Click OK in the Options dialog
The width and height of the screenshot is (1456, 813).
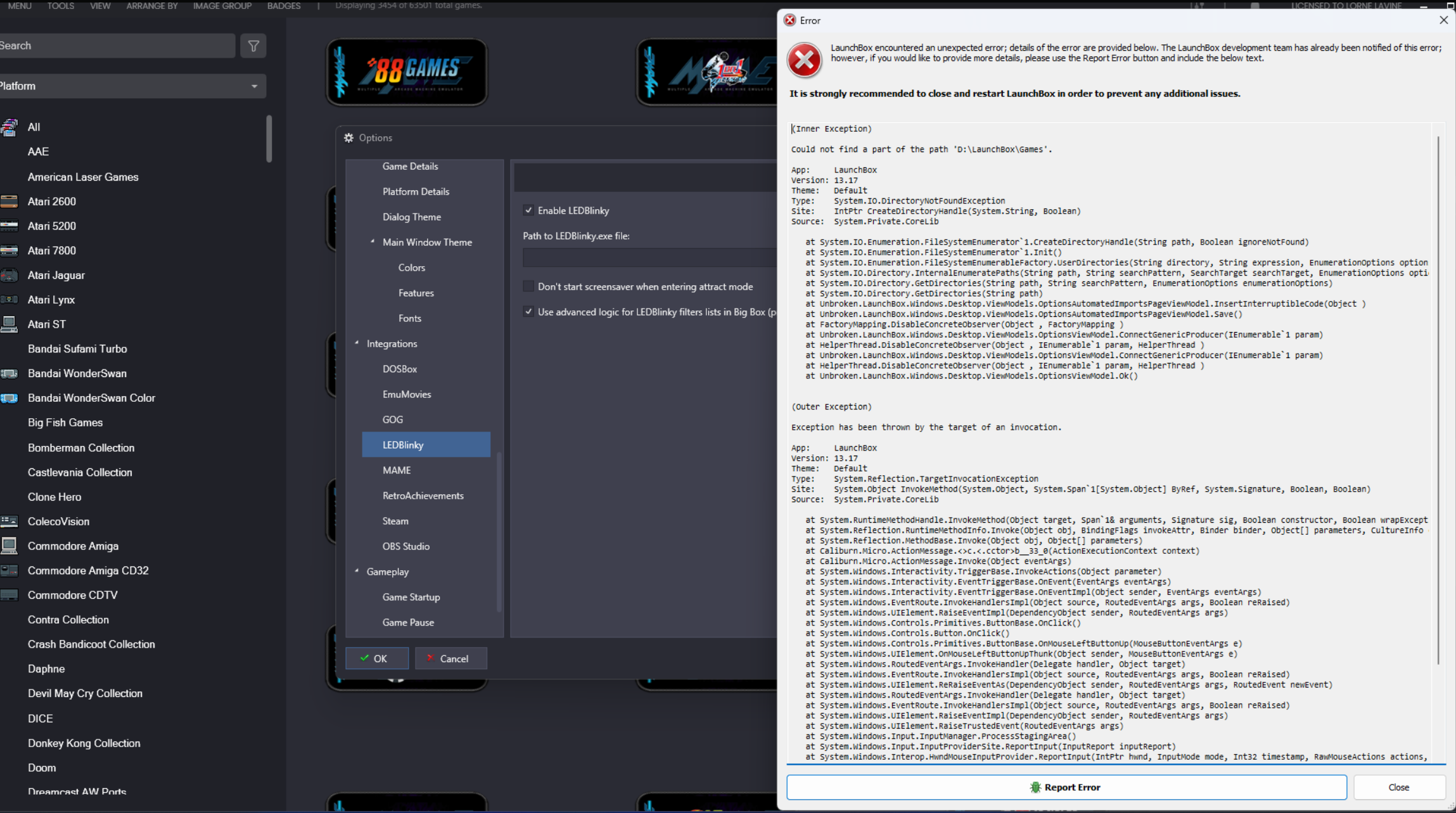click(376, 658)
